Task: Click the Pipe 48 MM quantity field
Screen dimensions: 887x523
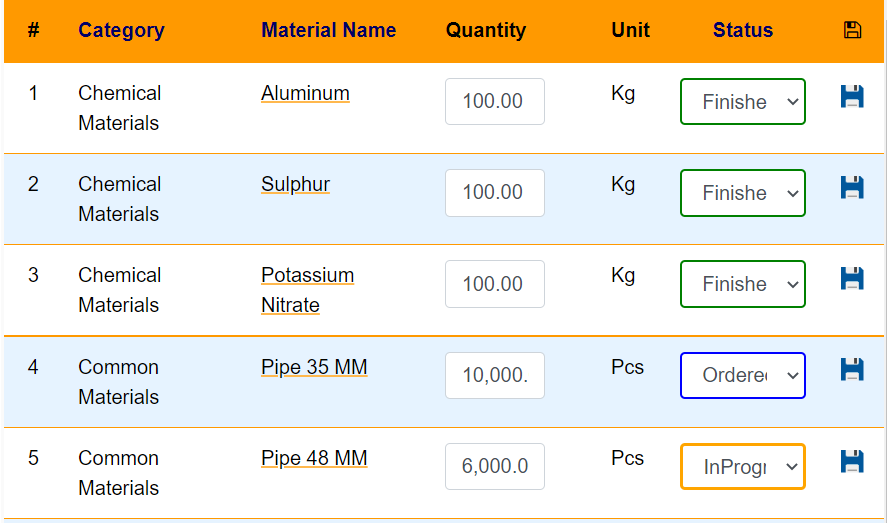Action: 495,466
